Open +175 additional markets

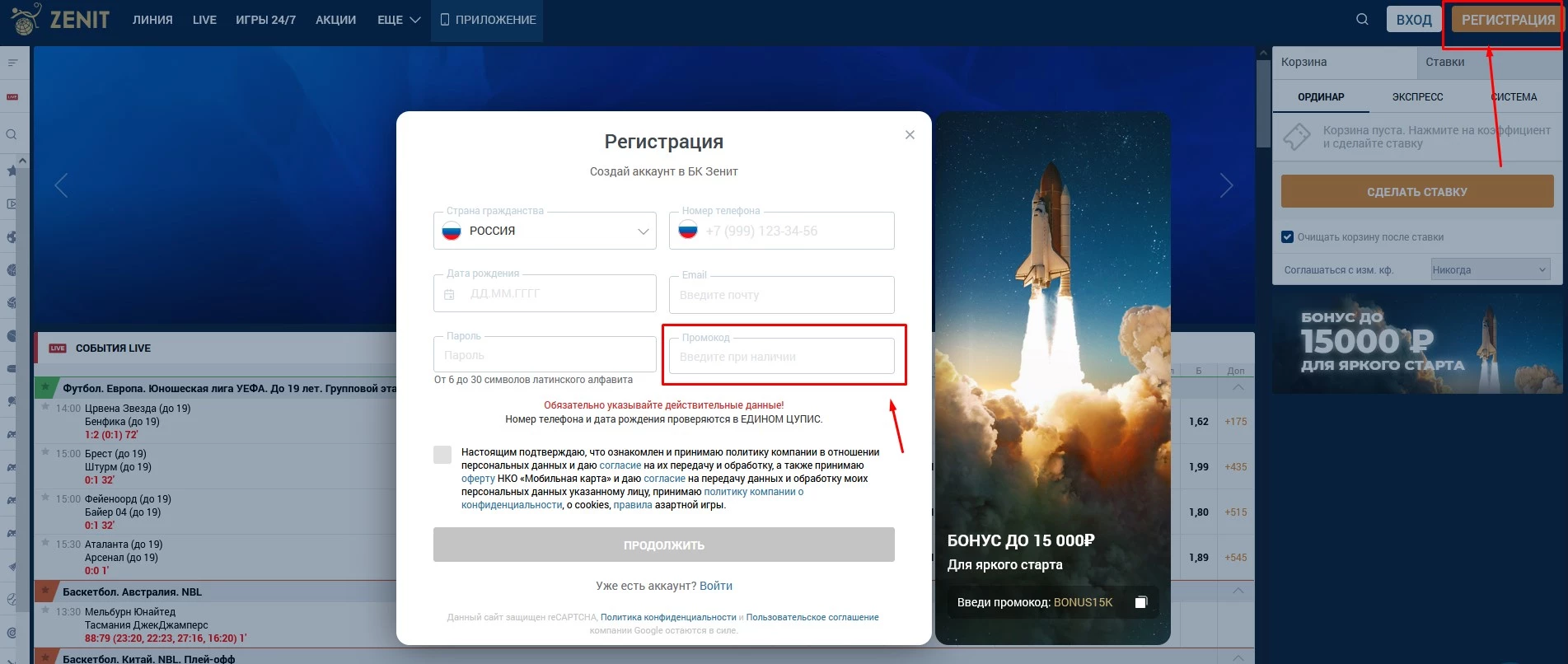coord(1236,422)
